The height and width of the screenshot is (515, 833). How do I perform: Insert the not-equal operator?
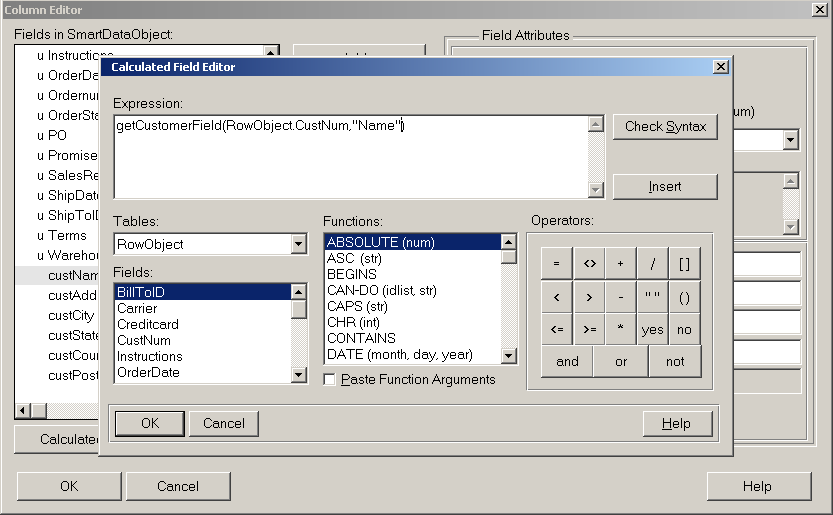click(x=589, y=264)
